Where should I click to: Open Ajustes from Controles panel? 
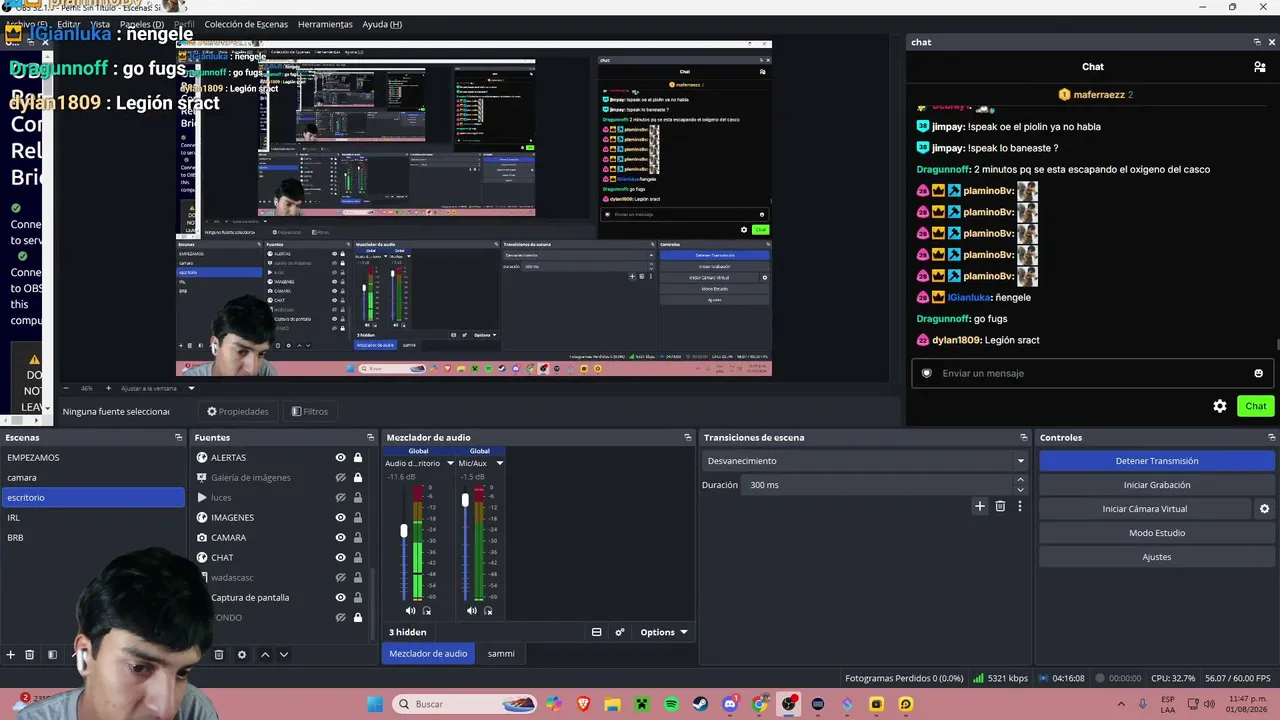click(1156, 557)
